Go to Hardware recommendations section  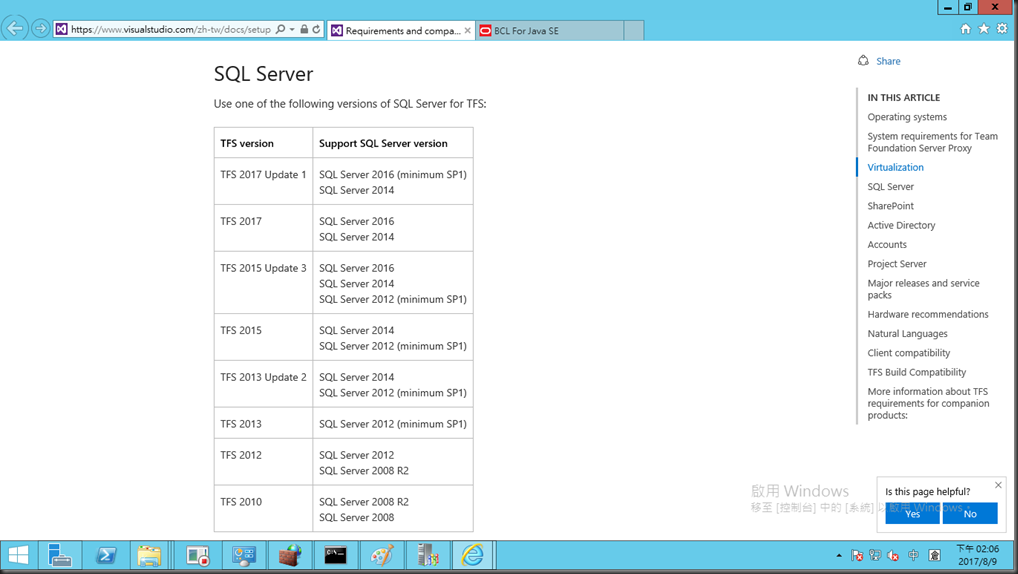(x=928, y=314)
